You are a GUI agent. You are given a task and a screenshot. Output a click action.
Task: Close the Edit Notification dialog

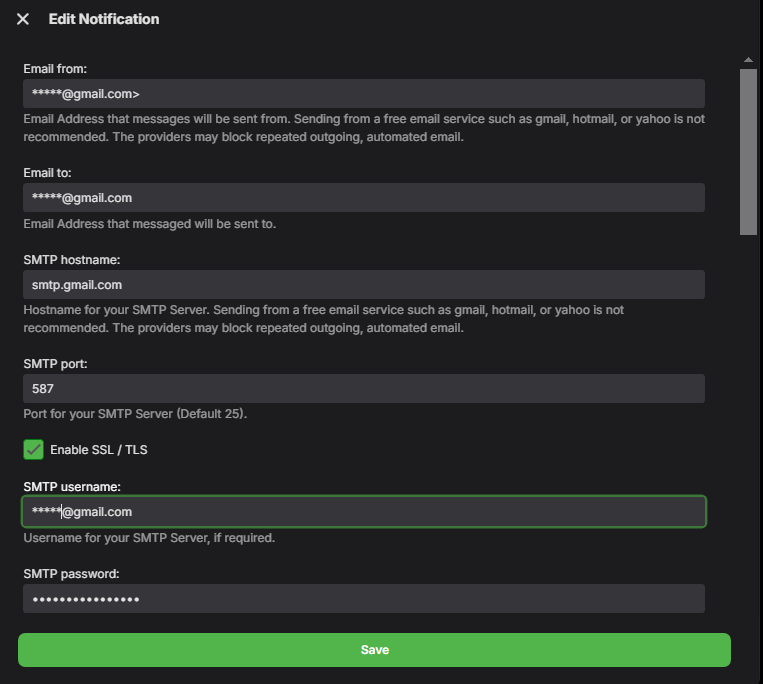(23, 19)
